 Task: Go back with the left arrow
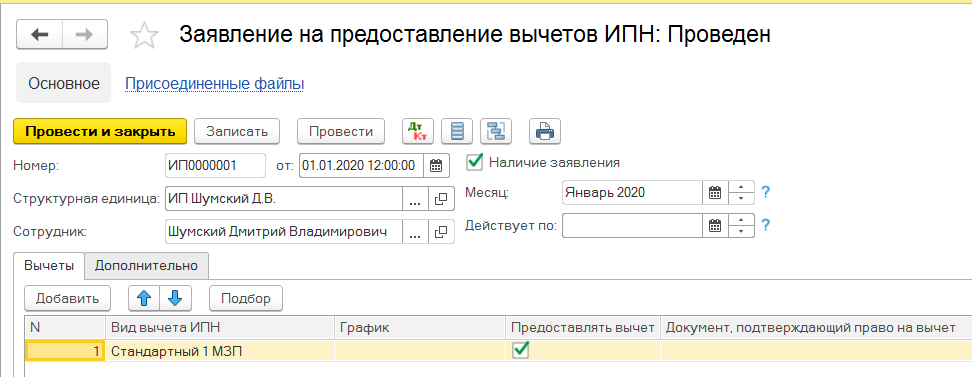point(39,35)
